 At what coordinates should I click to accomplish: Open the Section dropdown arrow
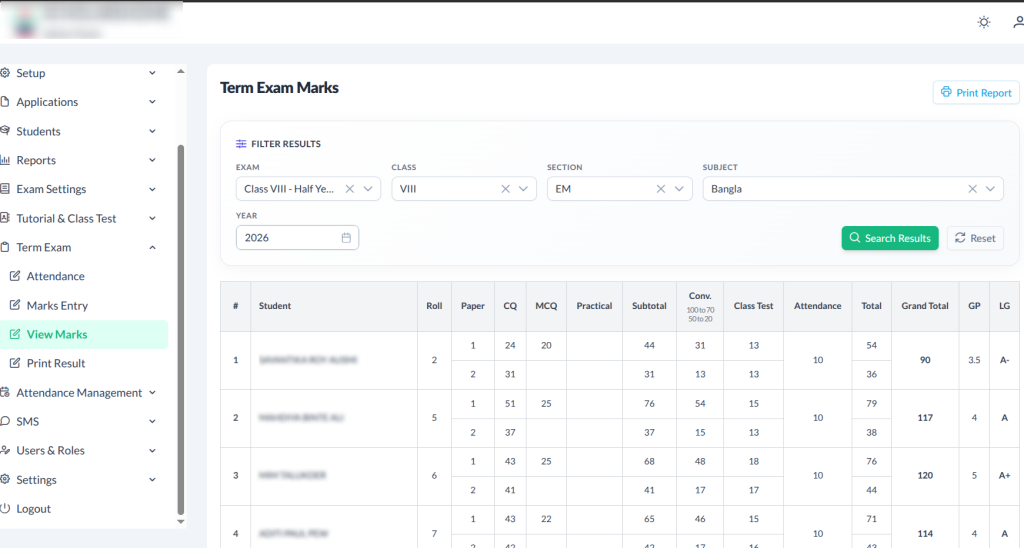[679, 189]
